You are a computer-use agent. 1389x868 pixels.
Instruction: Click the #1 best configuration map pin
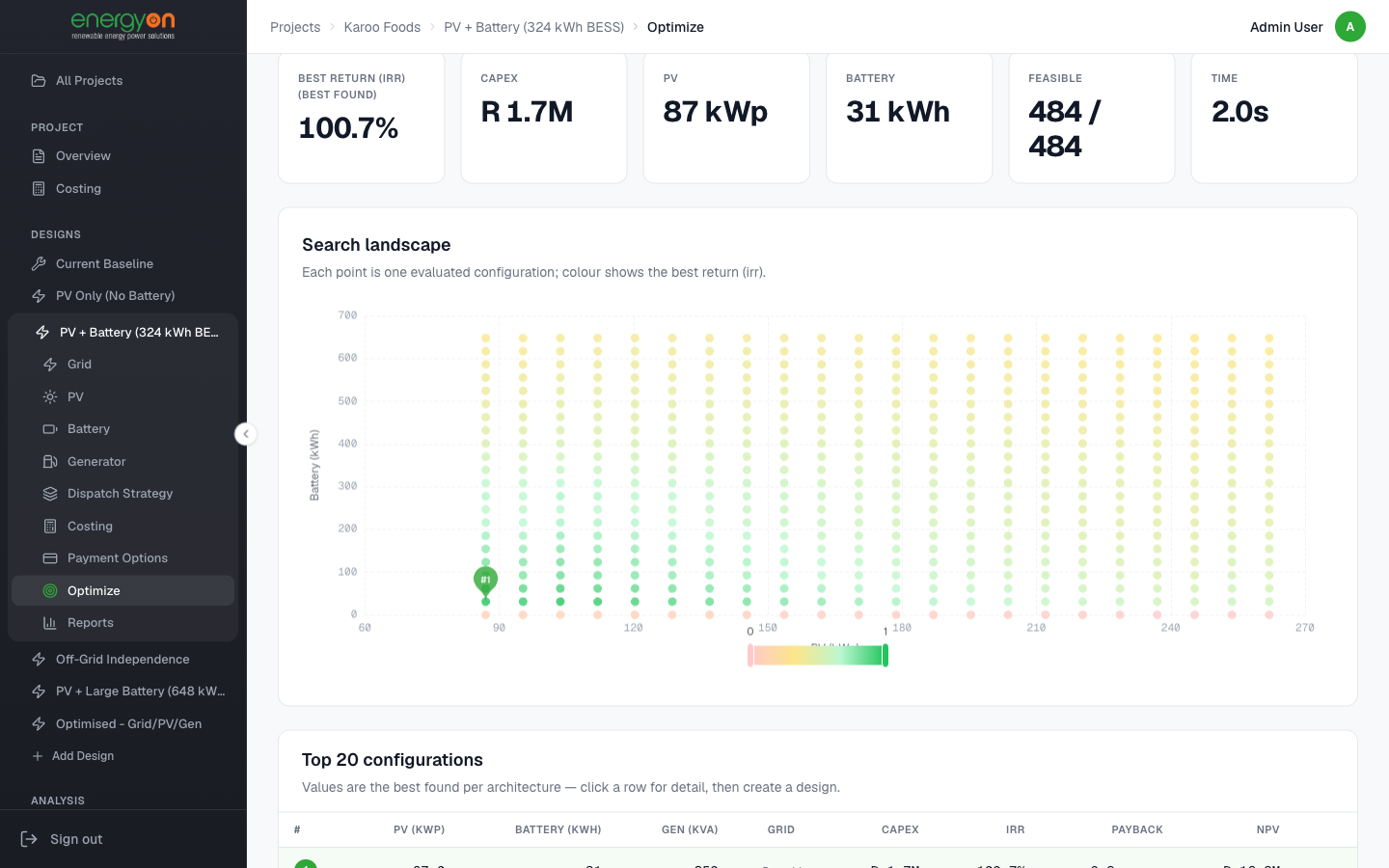pos(485,581)
